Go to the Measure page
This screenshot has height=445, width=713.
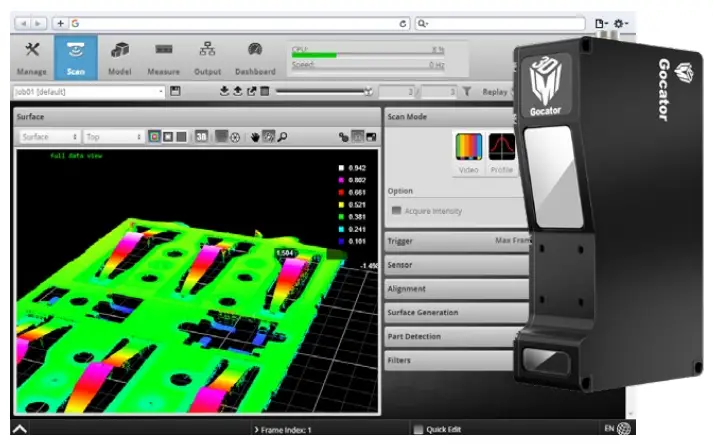163,58
